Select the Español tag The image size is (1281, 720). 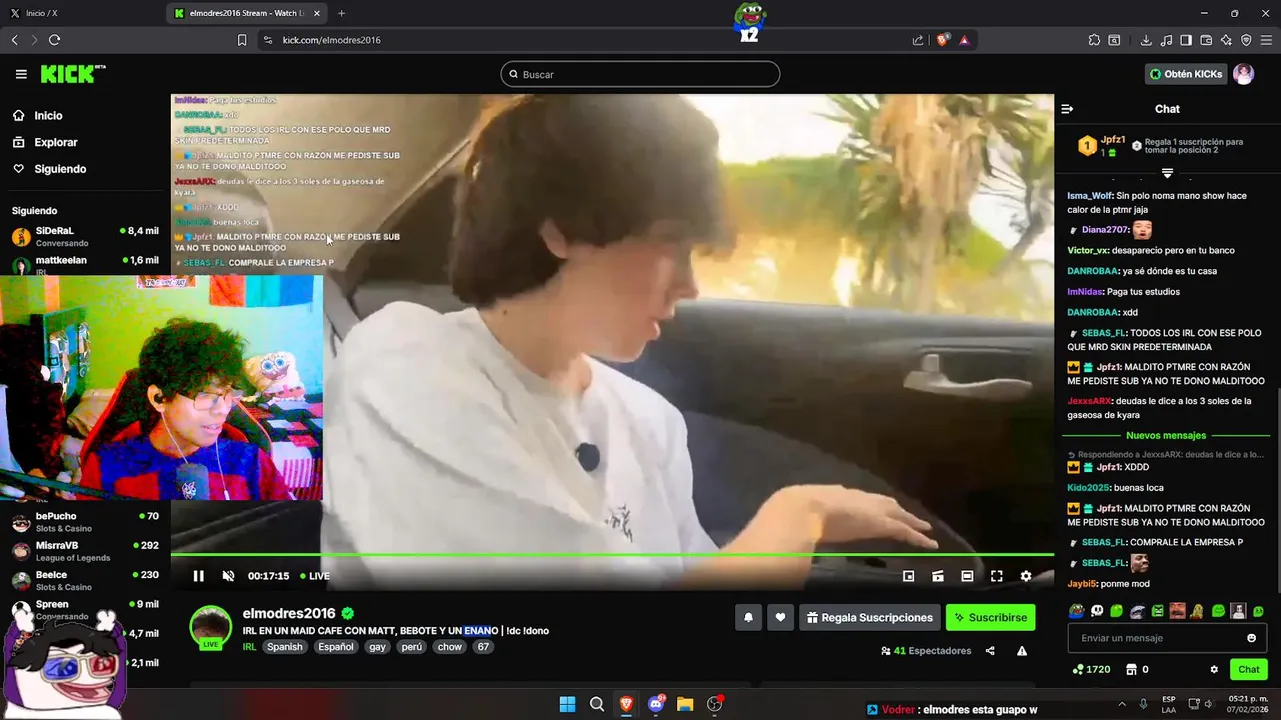pyautogui.click(x=336, y=647)
